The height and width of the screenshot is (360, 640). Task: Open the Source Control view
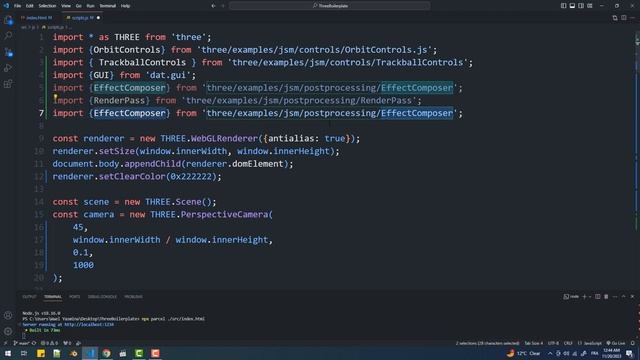coord(8,52)
